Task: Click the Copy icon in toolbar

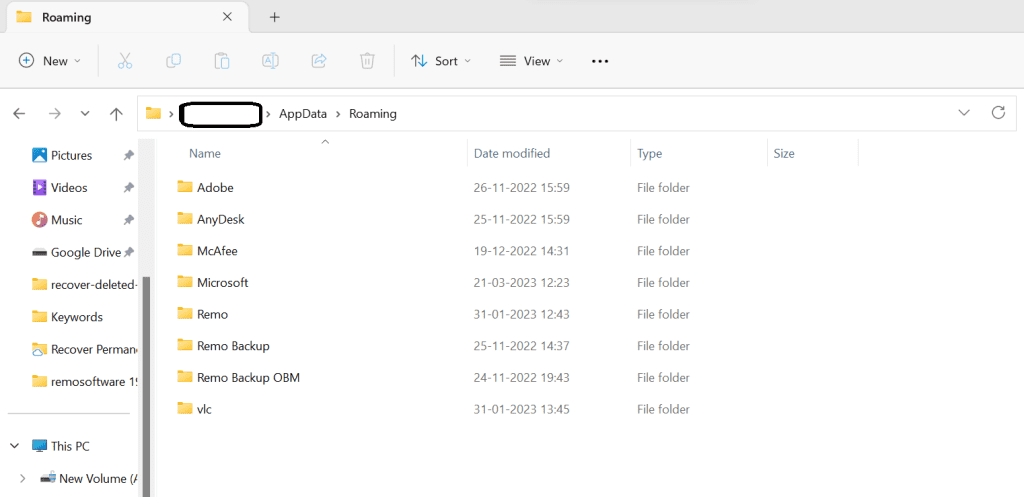Action: point(174,61)
